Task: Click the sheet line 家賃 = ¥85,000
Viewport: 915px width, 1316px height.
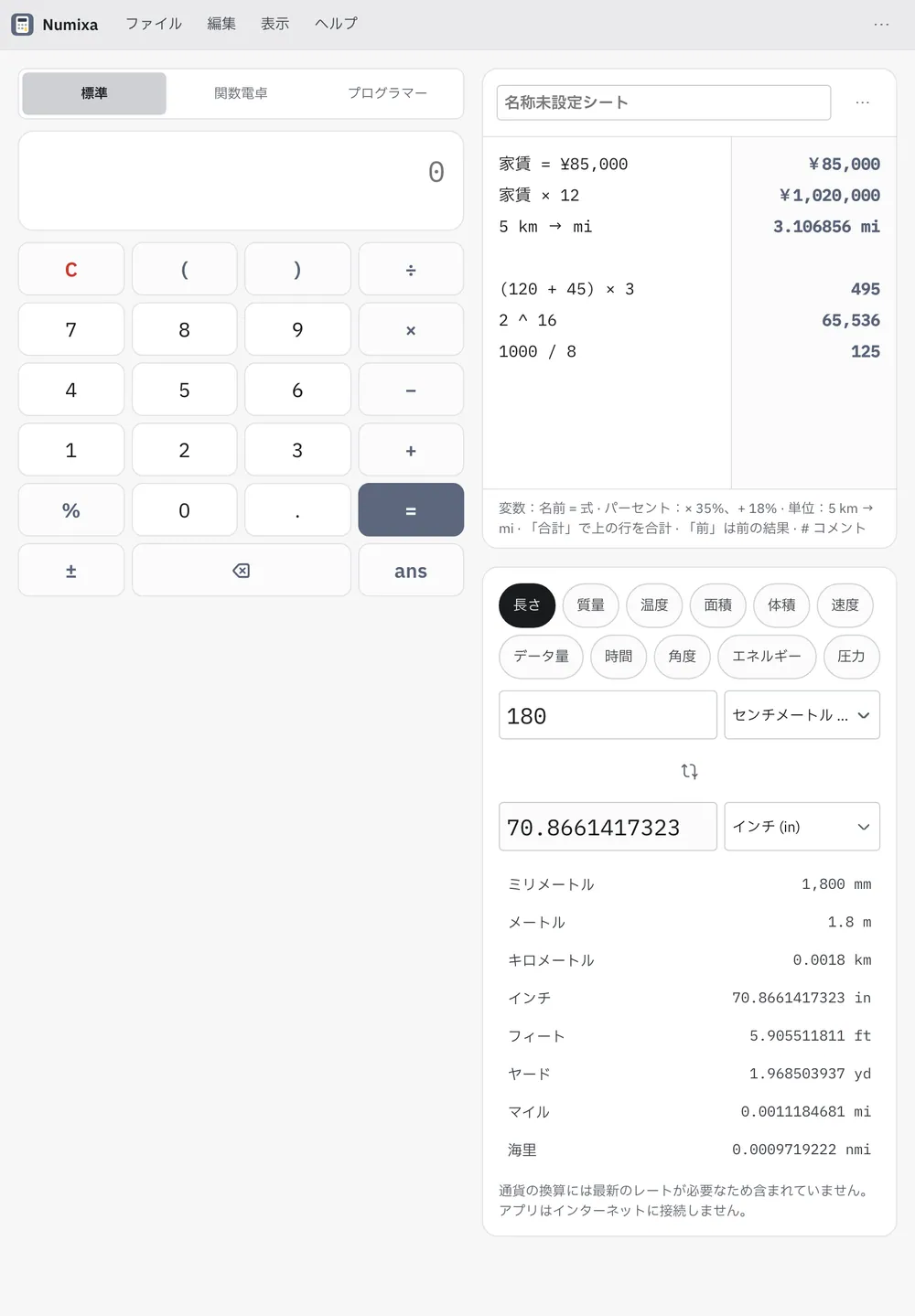Action: tap(564, 165)
